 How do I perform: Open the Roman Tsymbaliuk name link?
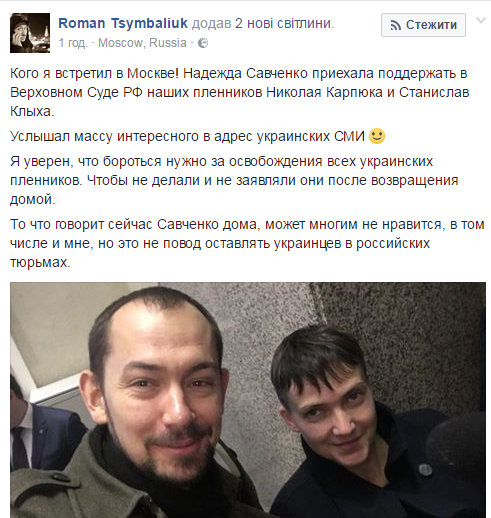(123, 23)
